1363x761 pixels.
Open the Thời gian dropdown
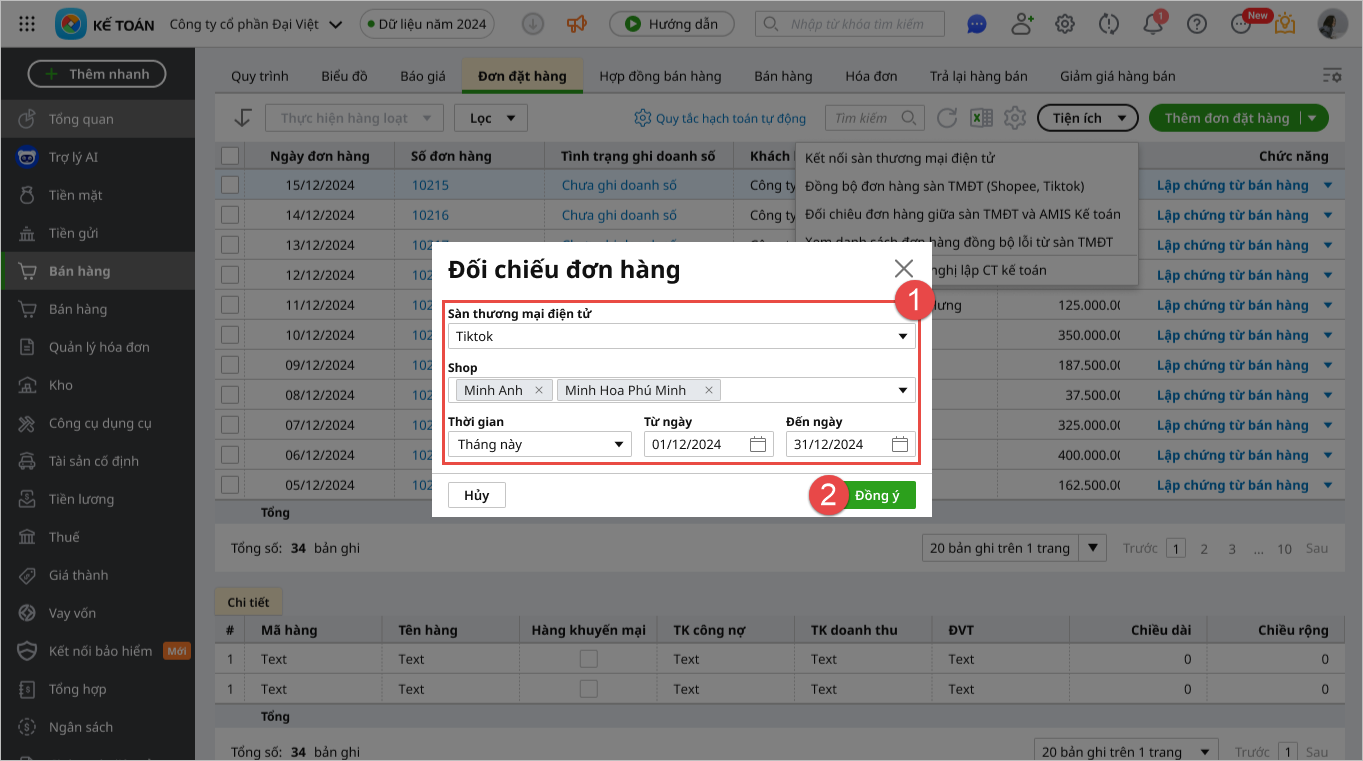(x=540, y=444)
